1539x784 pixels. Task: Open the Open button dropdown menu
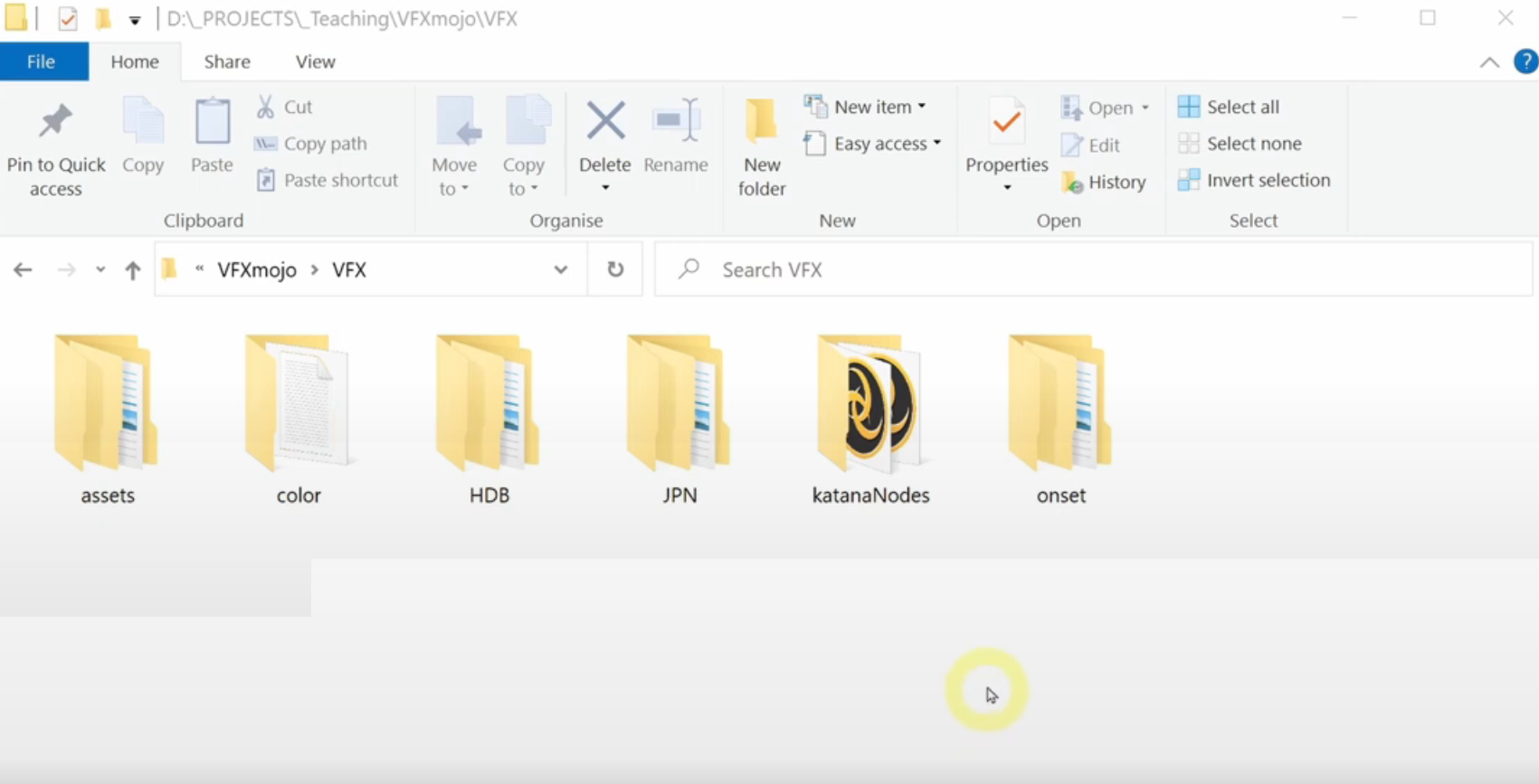(x=1145, y=108)
